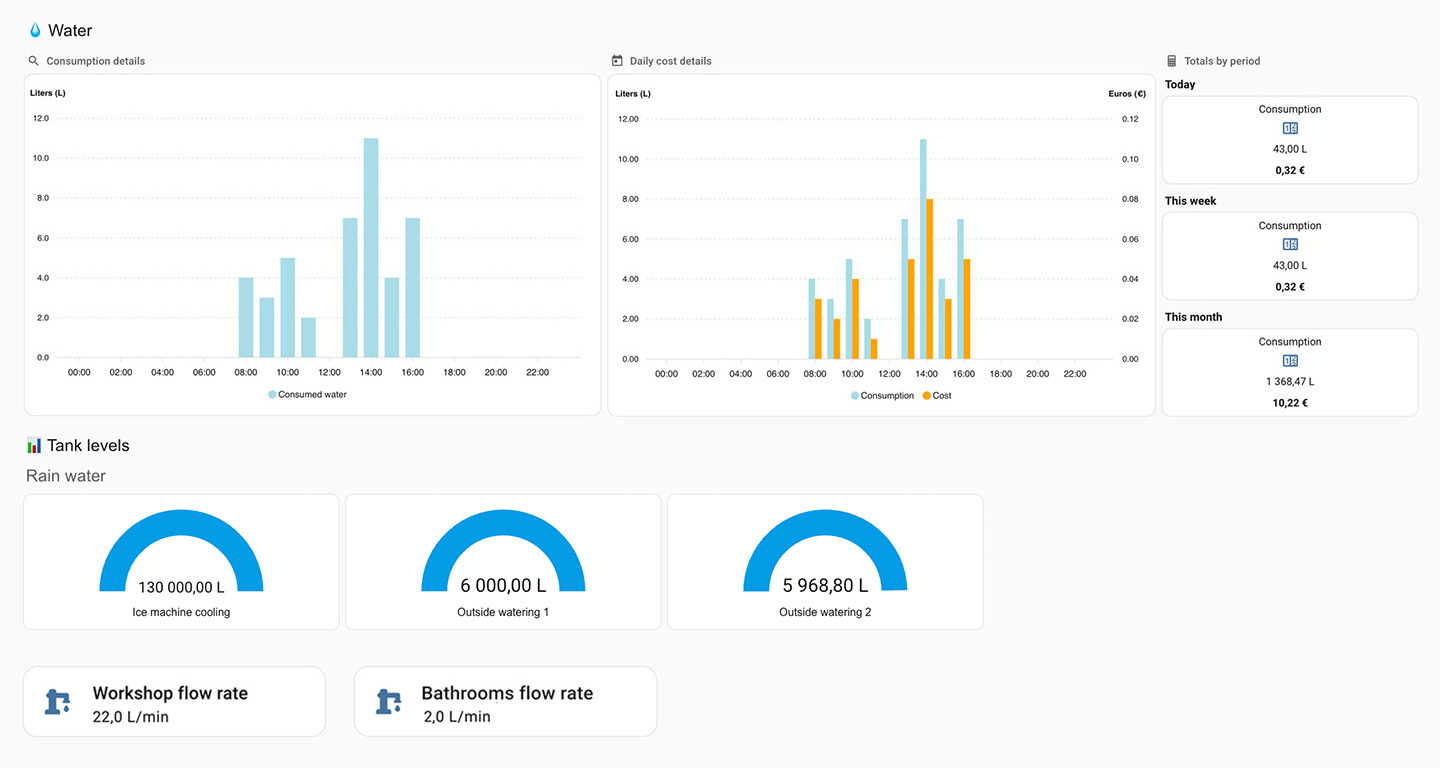This screenshot has width=1440, height=768.
Task: Select the Outside watering 1 tank gauge
Action: (503, 562)
